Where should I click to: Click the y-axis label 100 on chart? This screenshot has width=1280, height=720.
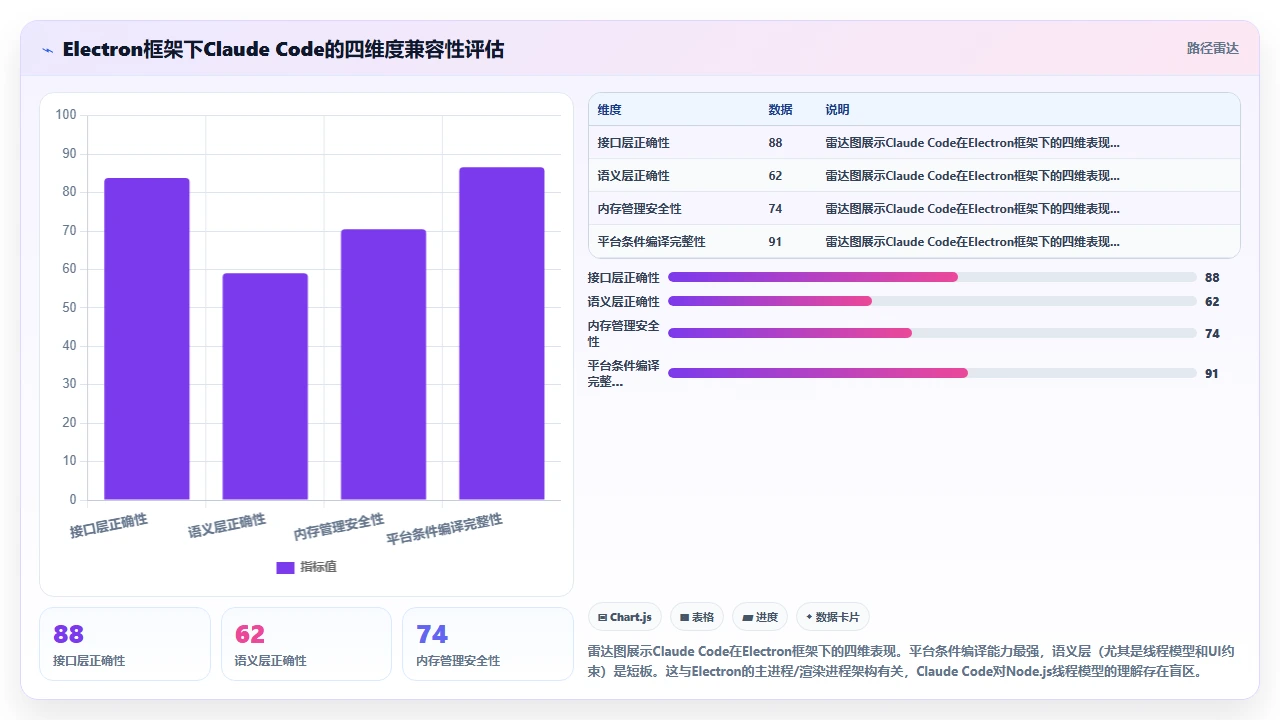pyautogui.click(x=66, y=115)
